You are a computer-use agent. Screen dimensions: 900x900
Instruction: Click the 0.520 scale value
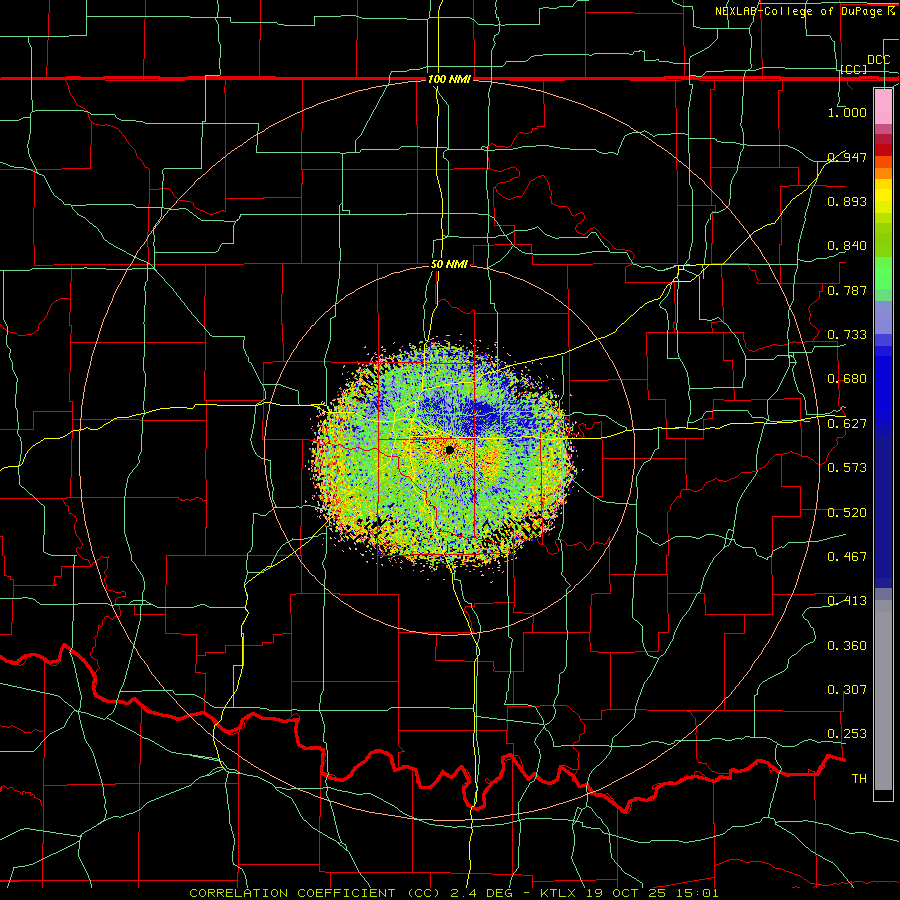pyautogui.click(x=847, y=512)
